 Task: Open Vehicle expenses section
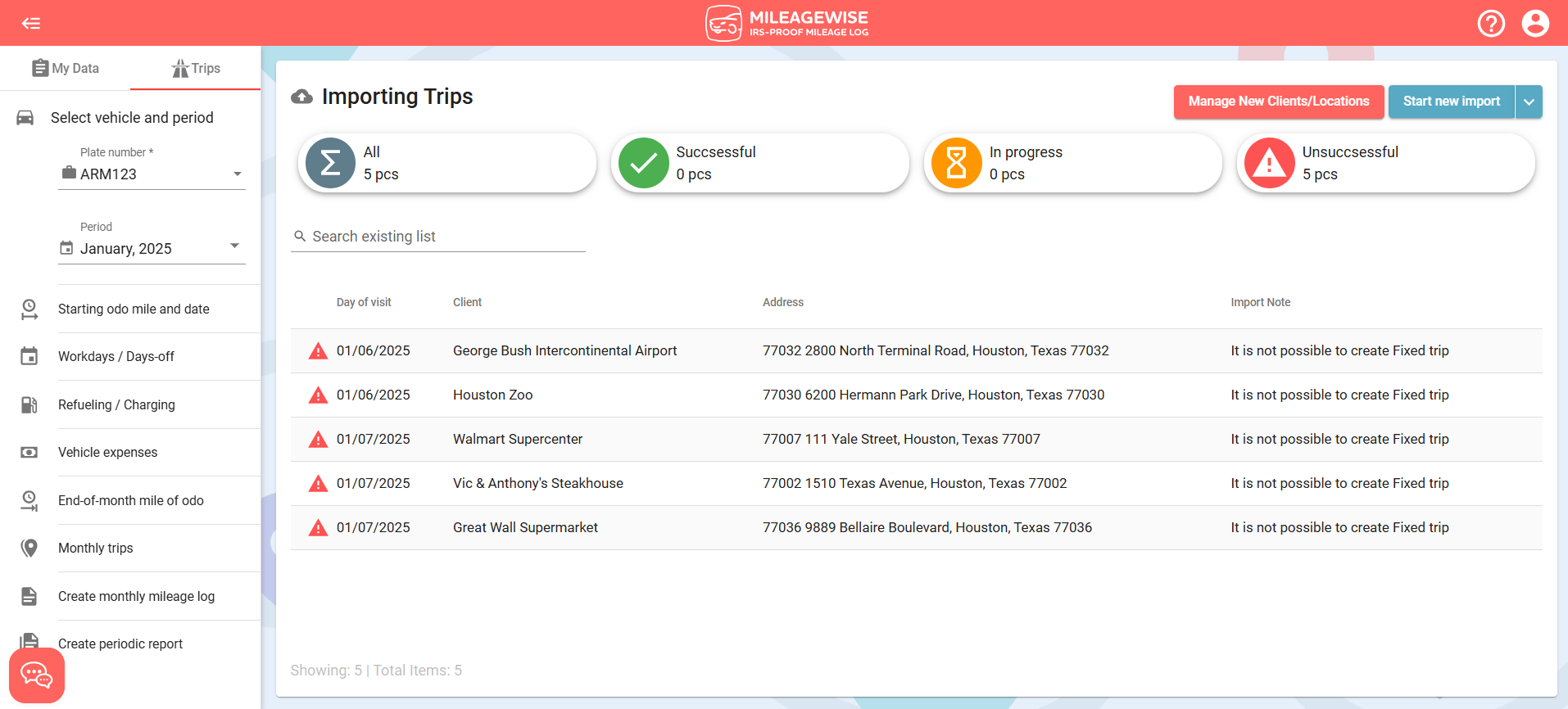(x=107, y=452)
